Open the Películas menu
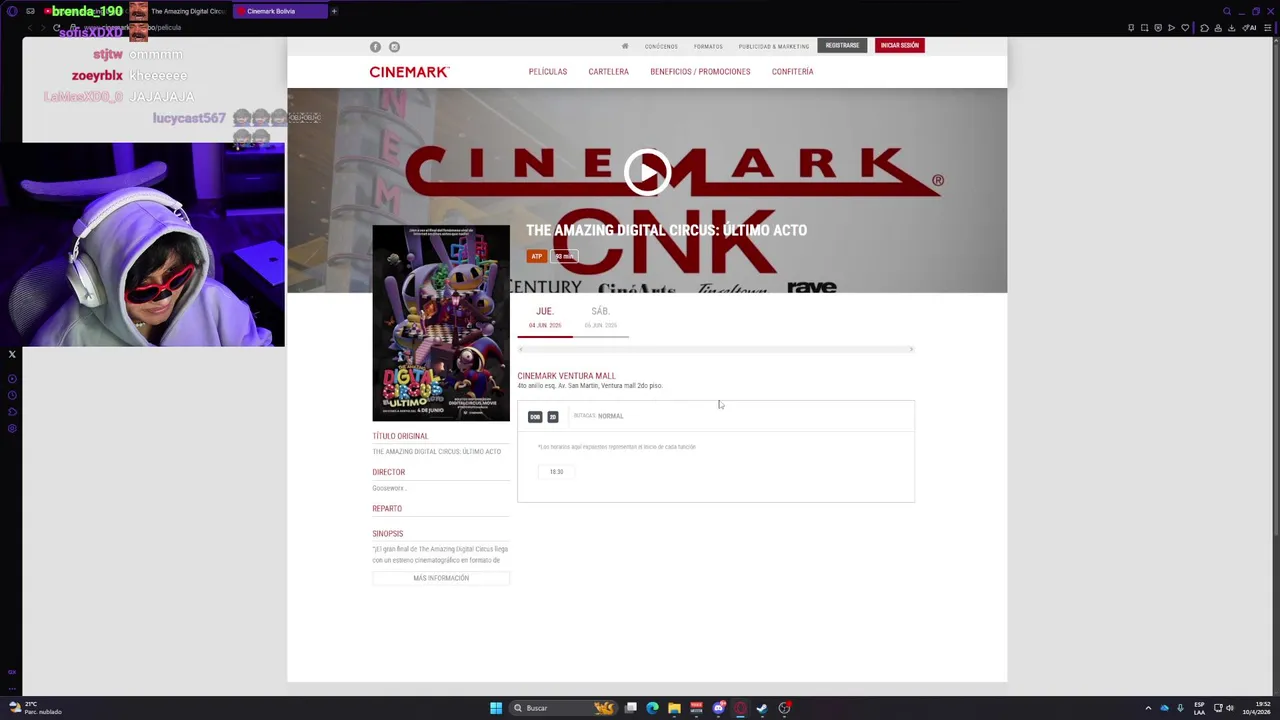Viewport: 1280px width, 720px height. (548, 72)
